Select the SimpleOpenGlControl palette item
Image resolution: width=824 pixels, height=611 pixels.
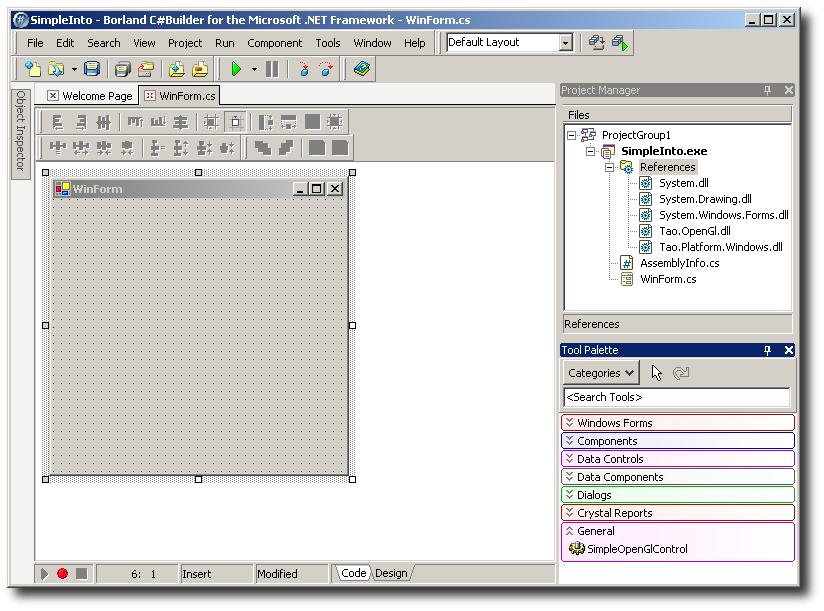pos(628,549)
